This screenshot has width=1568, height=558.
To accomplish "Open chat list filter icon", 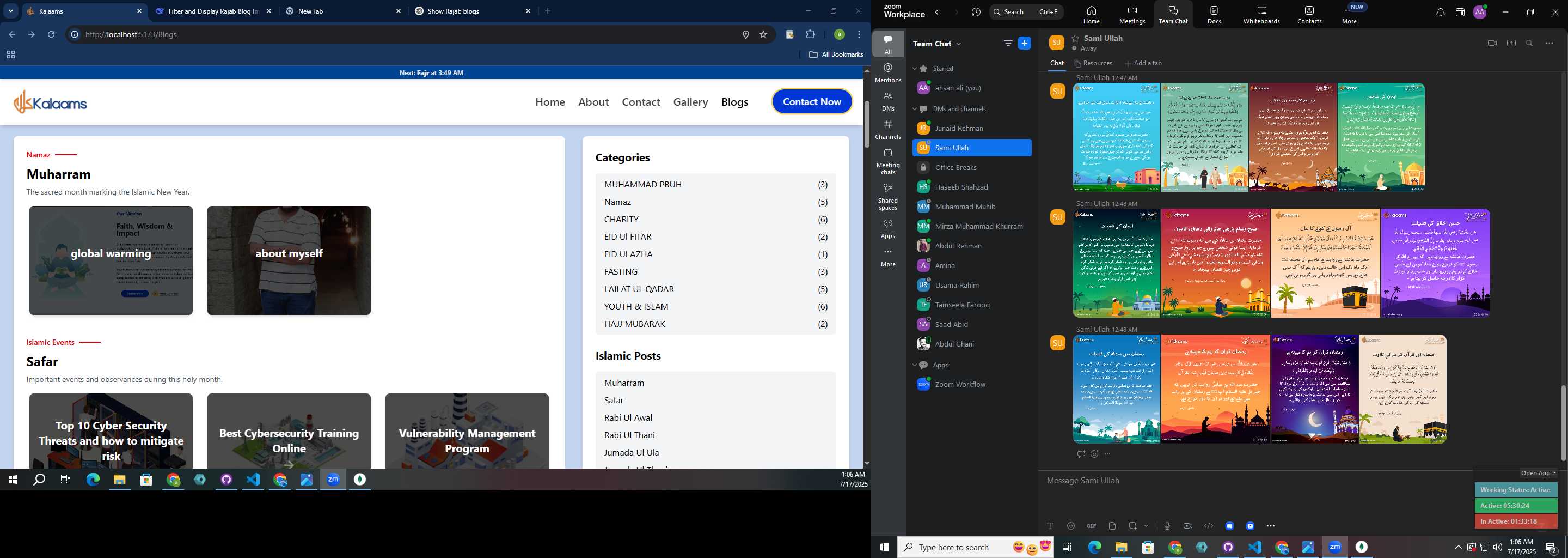I will [1008, 43].
